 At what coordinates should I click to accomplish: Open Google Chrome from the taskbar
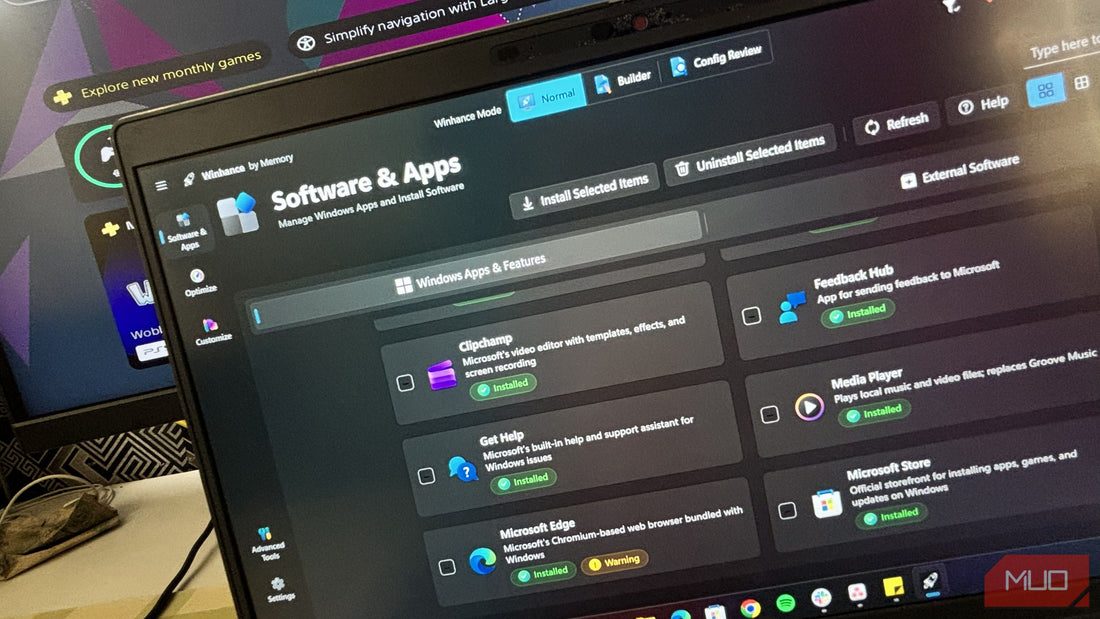click(x=750, y=608)
